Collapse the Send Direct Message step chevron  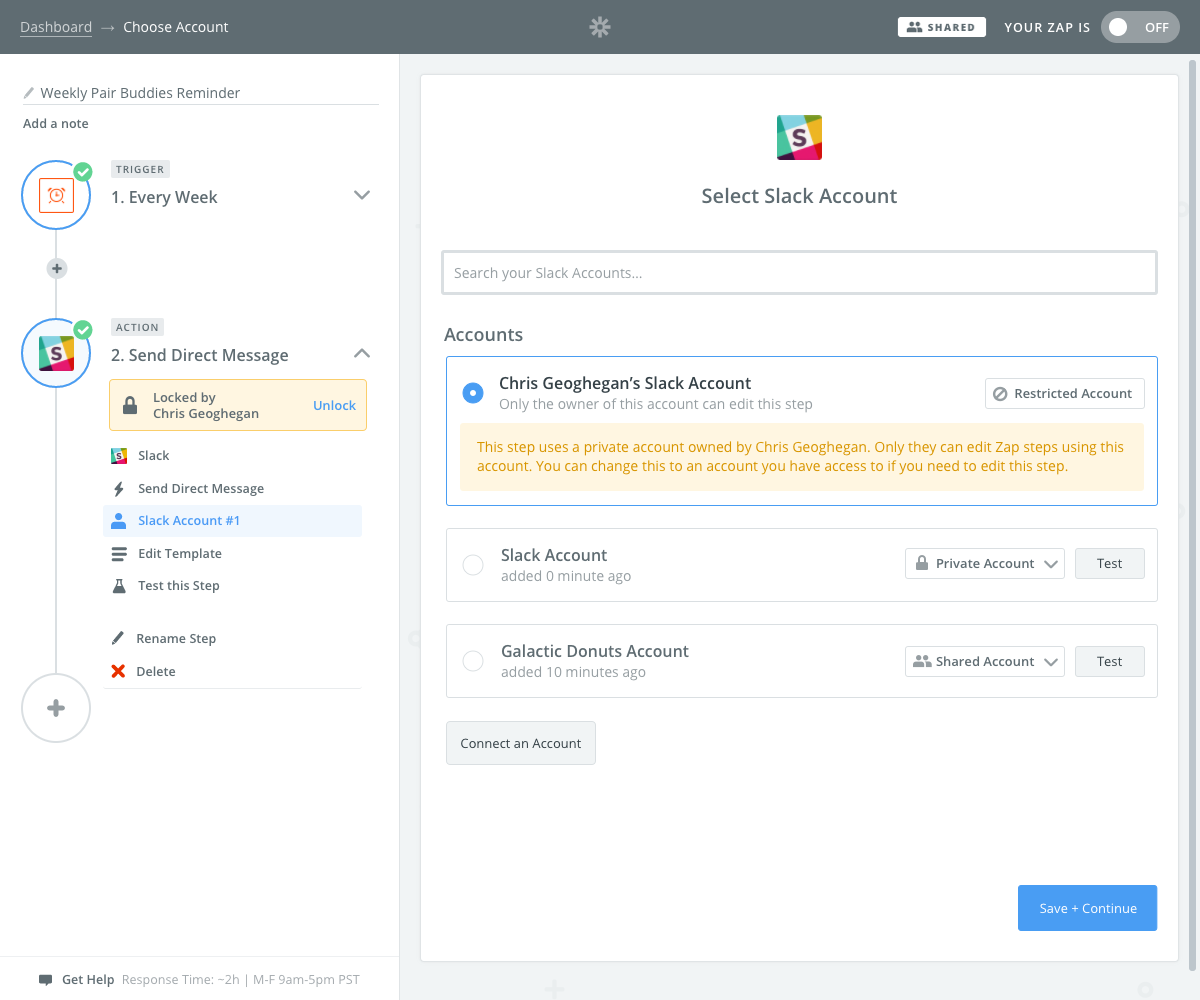tap(363, 353)
